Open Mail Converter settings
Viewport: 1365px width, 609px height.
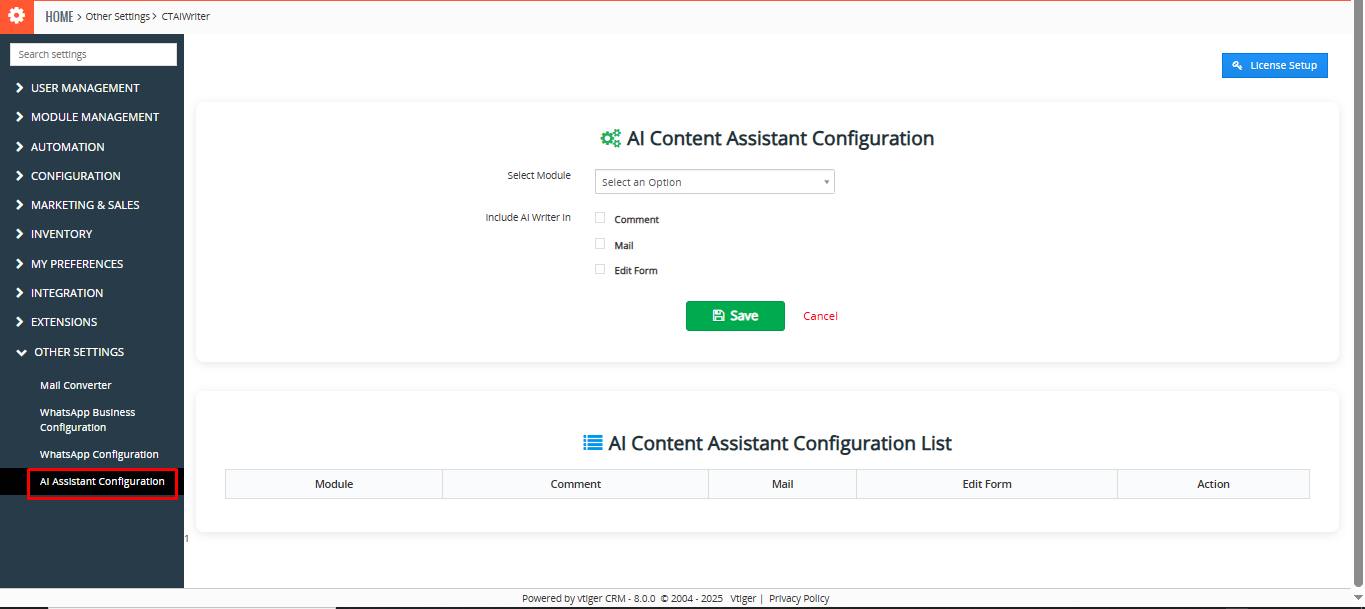[76, 385]
